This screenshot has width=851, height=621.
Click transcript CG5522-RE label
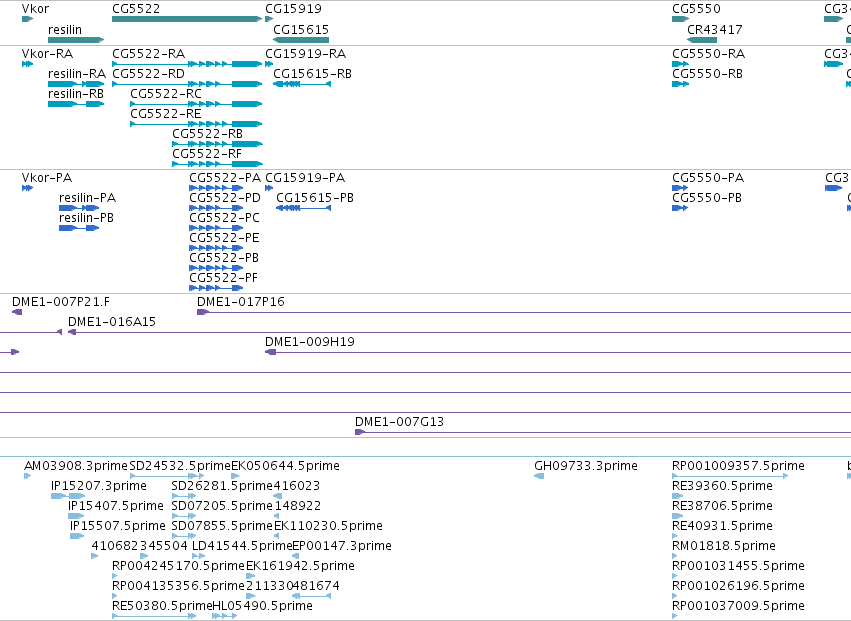click(166, 113)
